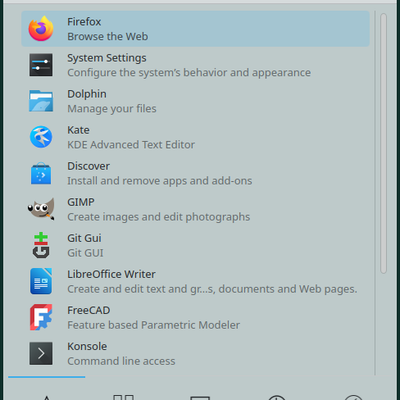Click the 'Browse the Web' description
The width and height of the screenshot is (400, 400).
108,36
